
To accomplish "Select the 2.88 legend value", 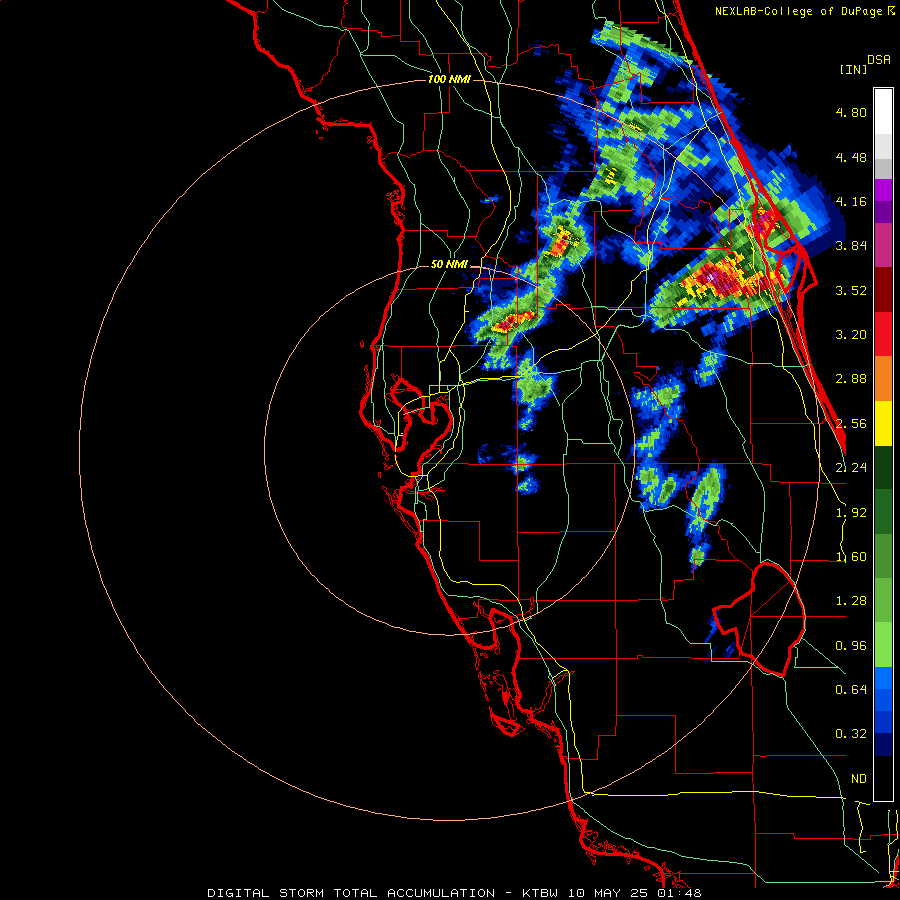I will coord(851,379).
